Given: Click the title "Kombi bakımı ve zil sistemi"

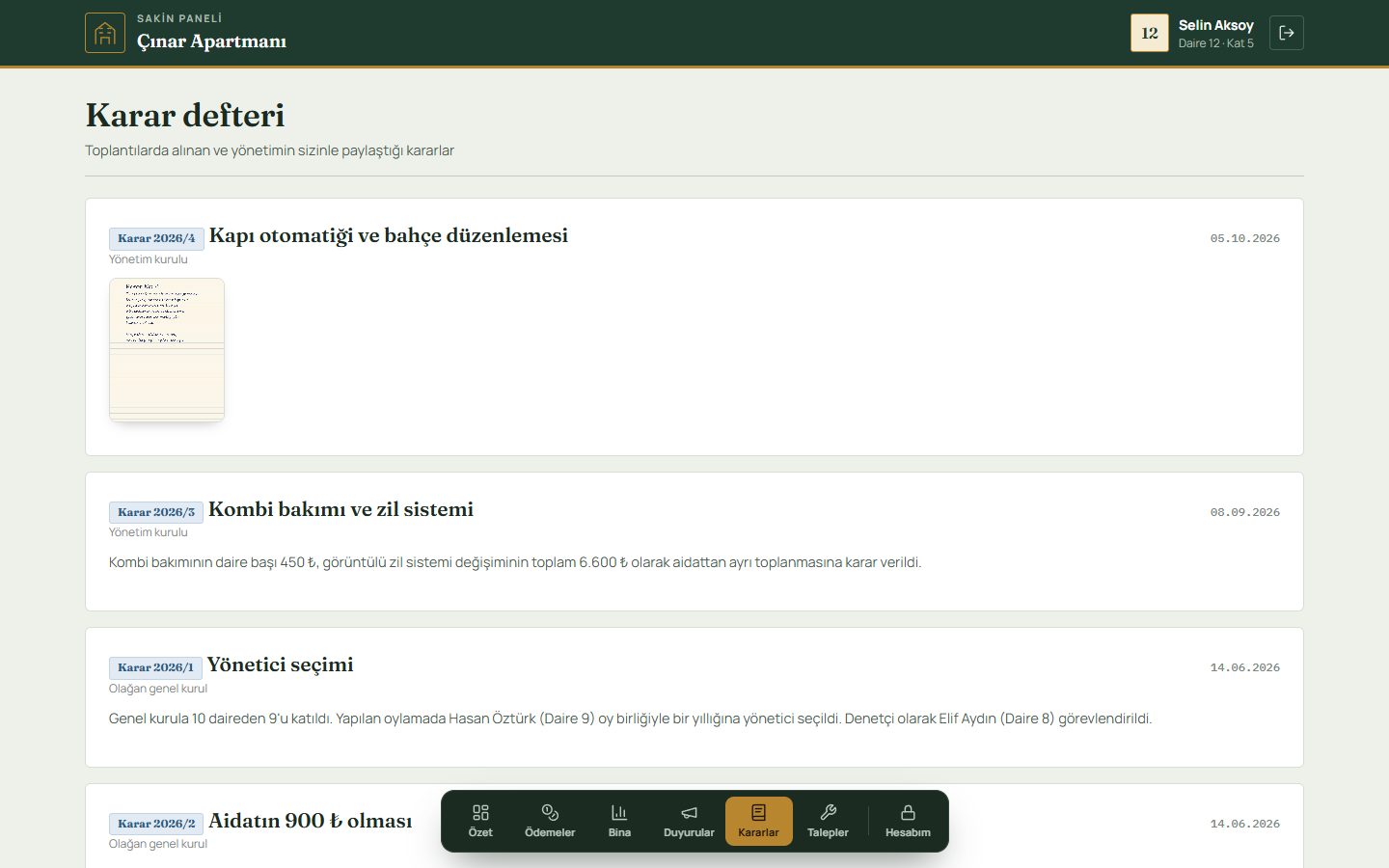Looking at the screenshot, I should (341, 509).
